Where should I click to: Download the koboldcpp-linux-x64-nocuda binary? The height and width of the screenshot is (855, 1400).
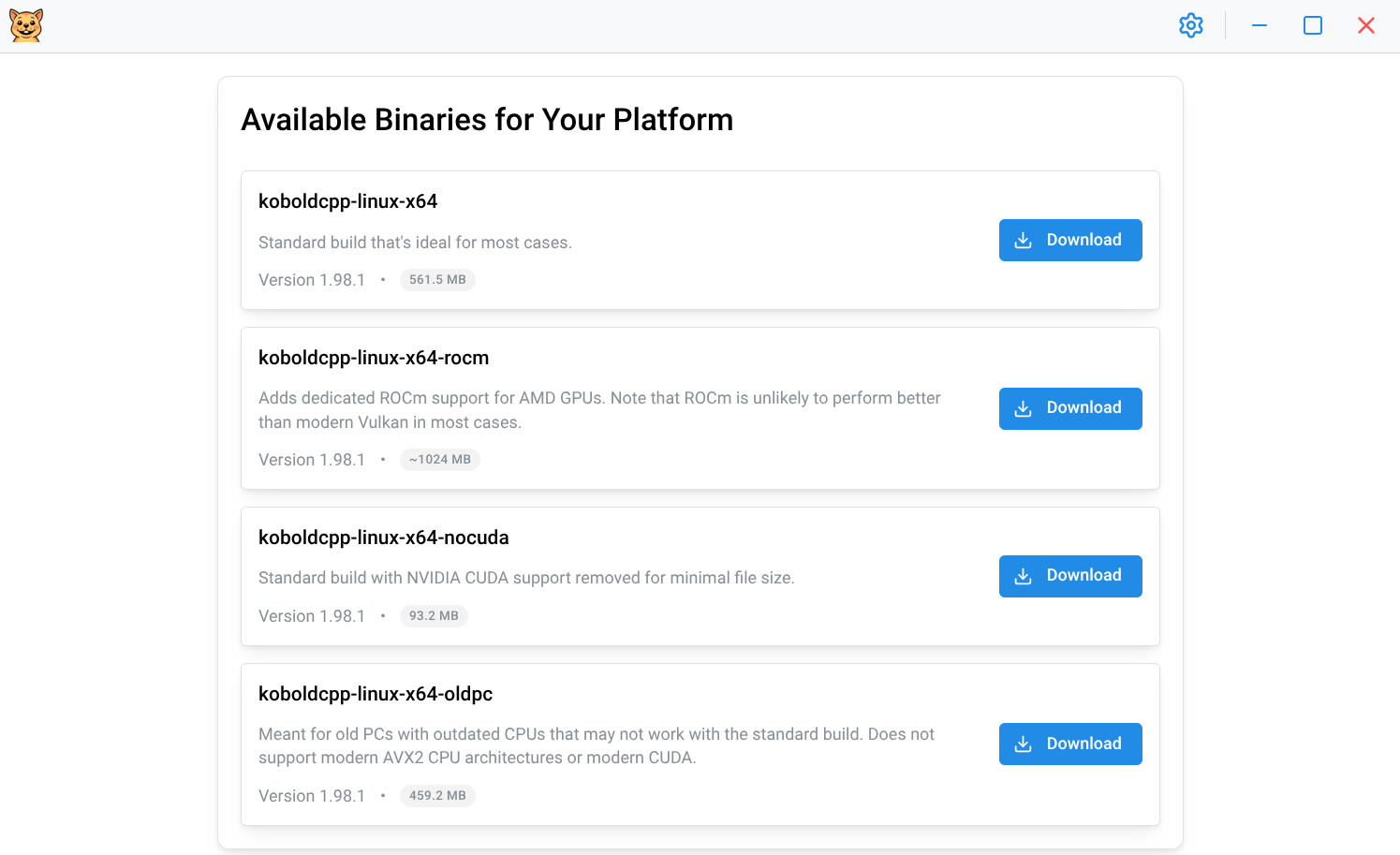click(x=1070, y=576)
